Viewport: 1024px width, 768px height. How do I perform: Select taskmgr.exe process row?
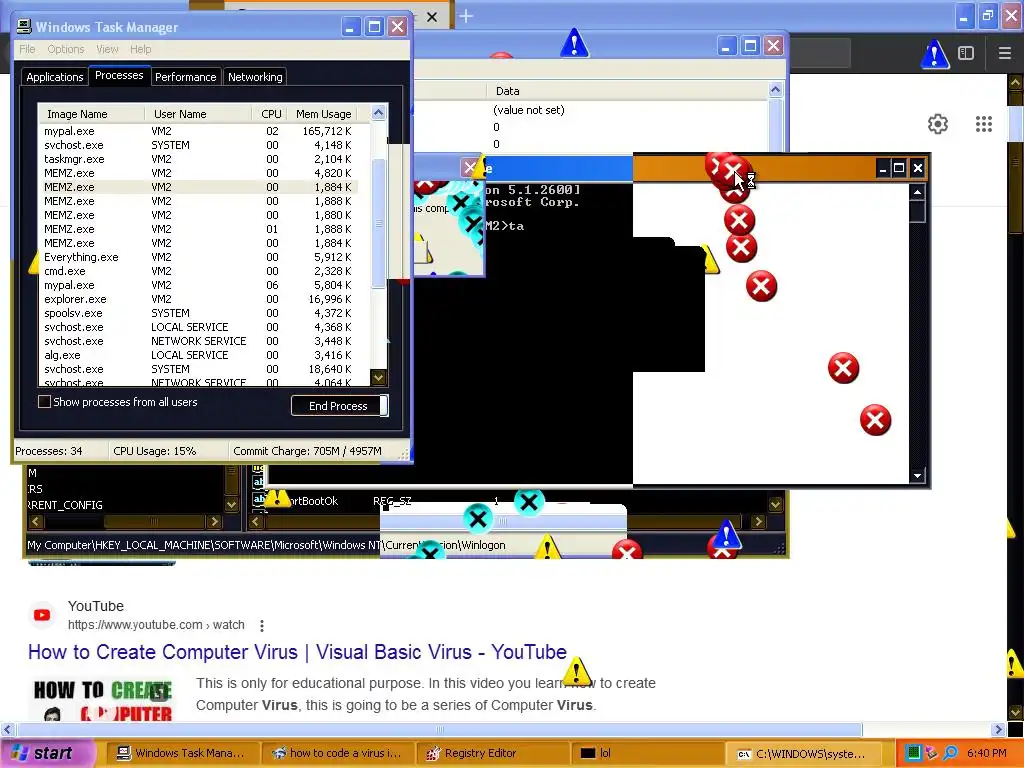[198, 159]
